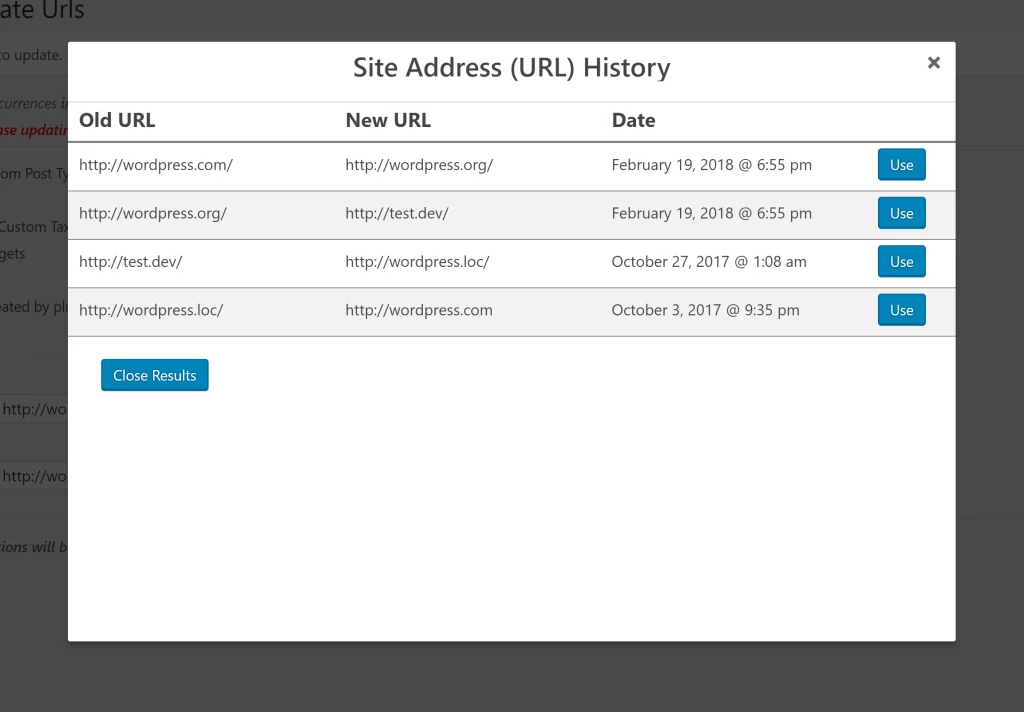1024x712 pixels.
Task: Click Use for the http://wordpress.loc/ new URL
Action: tap(901, 261)
